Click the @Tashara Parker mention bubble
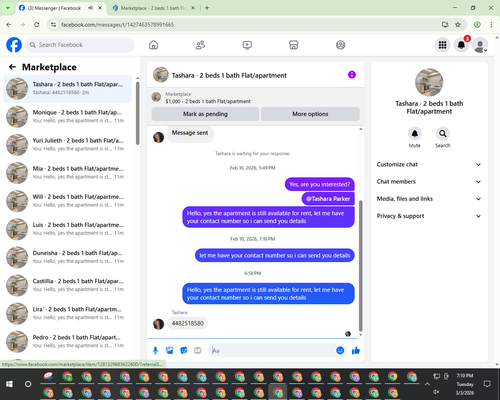 click(x=328, y=199)
